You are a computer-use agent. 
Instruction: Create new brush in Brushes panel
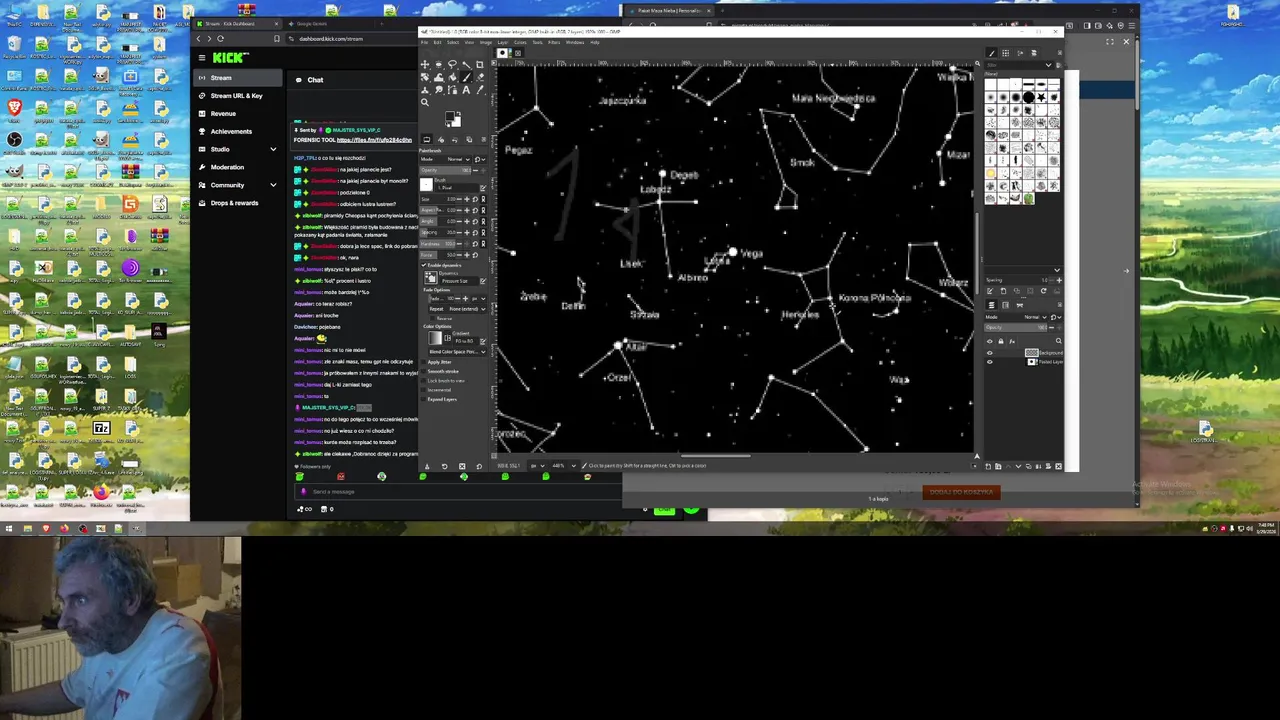tap(1003, 291)
